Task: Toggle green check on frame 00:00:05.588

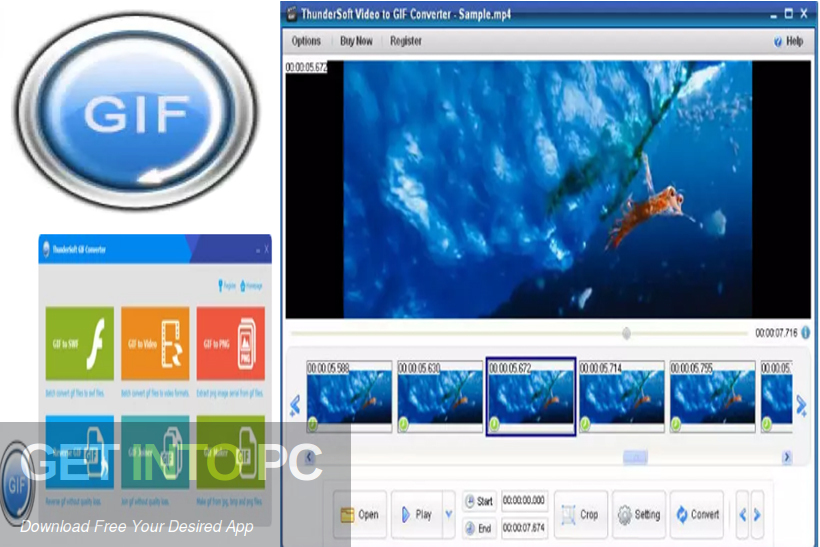Action: click(313, 424)
